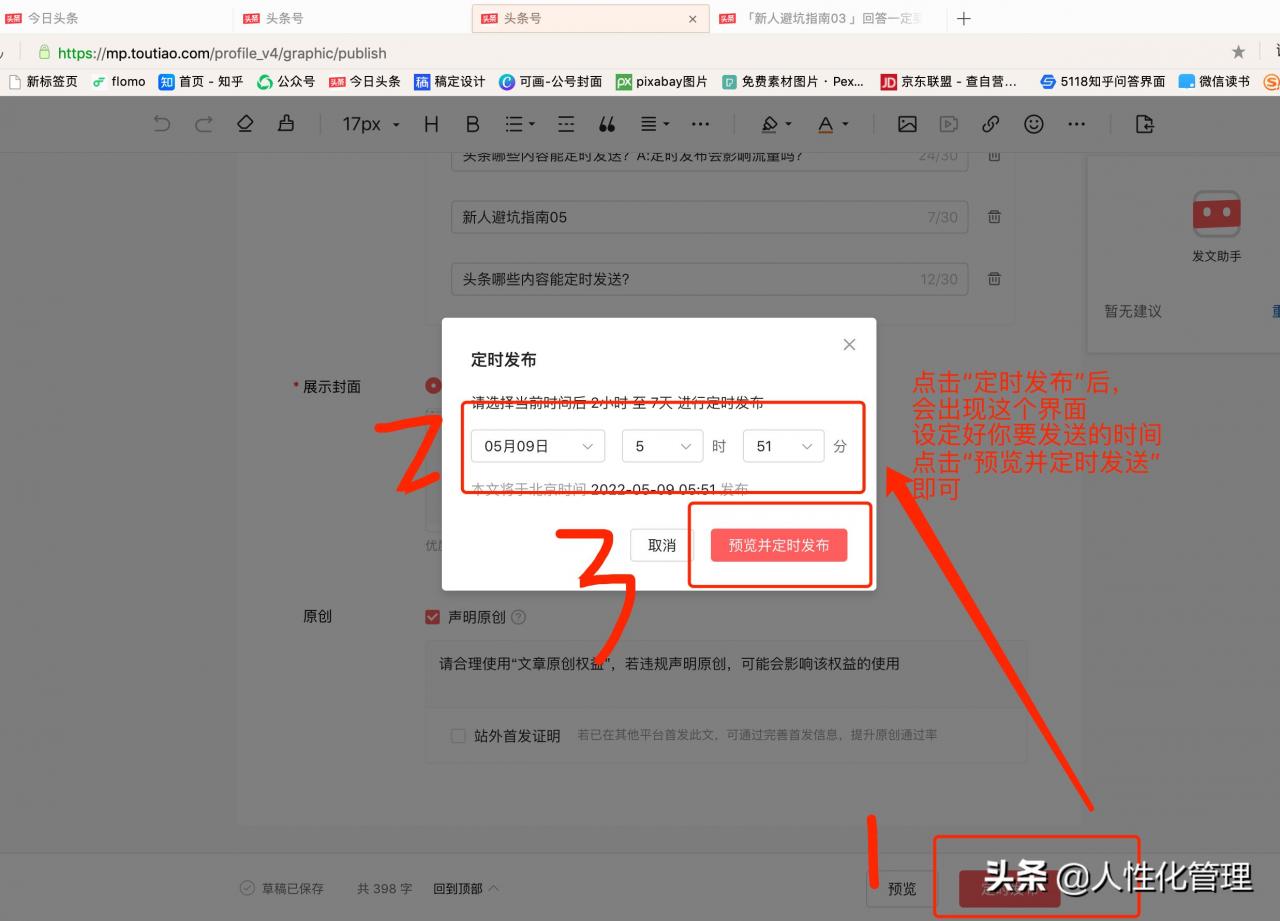
Task: Open 可画-公号封面 bookmark
Action: click(551, 82)
